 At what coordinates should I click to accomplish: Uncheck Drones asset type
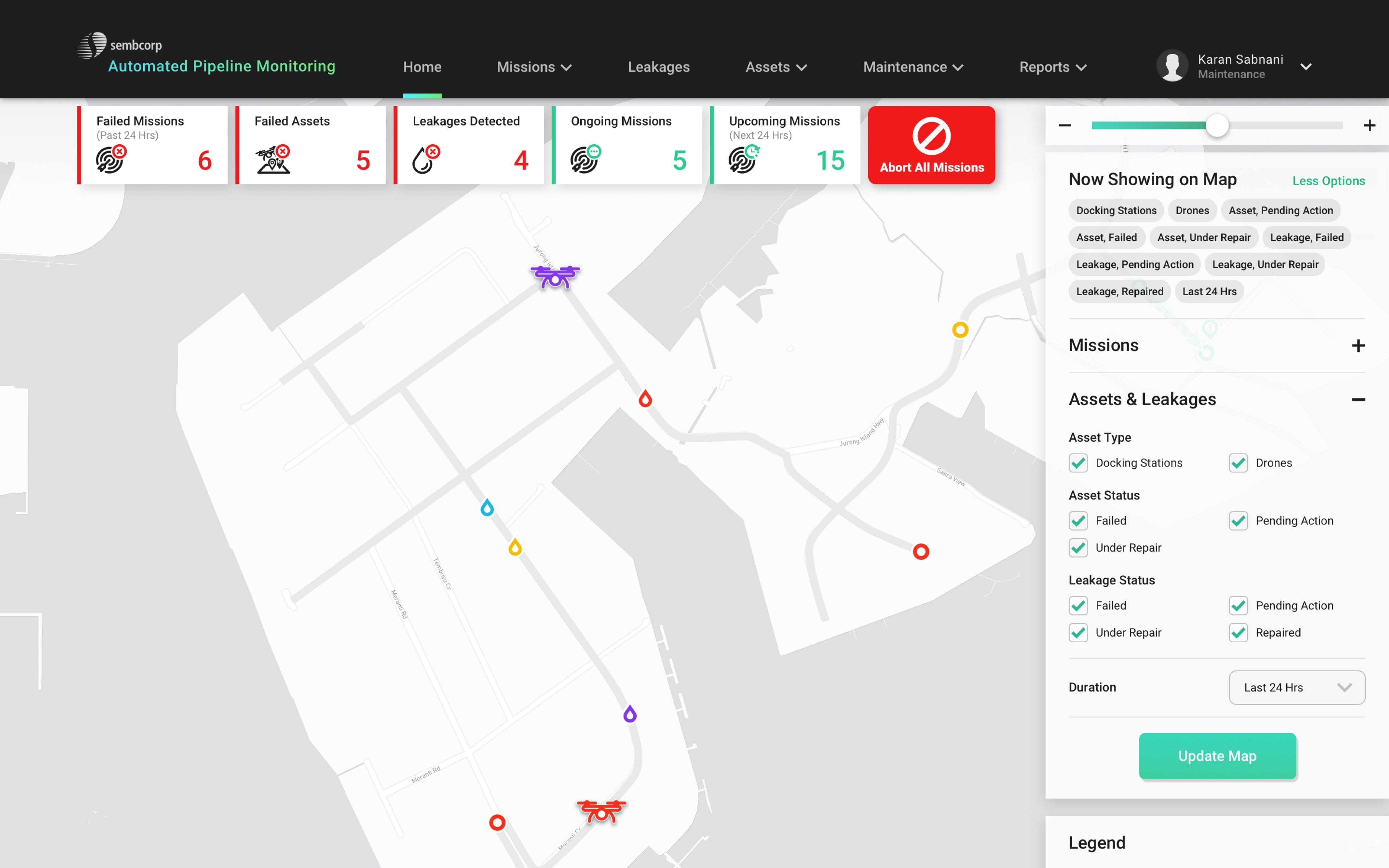1238,463
